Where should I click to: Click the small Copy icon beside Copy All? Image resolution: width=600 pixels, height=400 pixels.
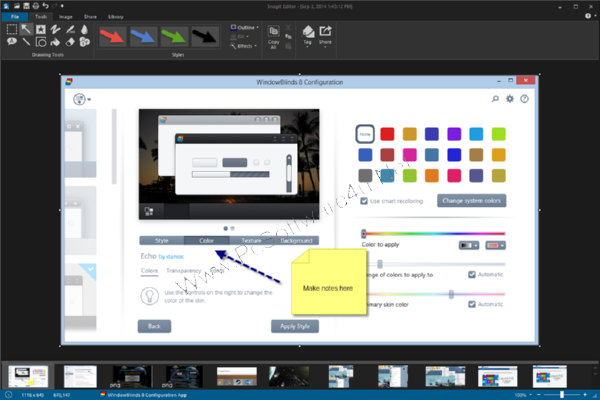point(288,37)
